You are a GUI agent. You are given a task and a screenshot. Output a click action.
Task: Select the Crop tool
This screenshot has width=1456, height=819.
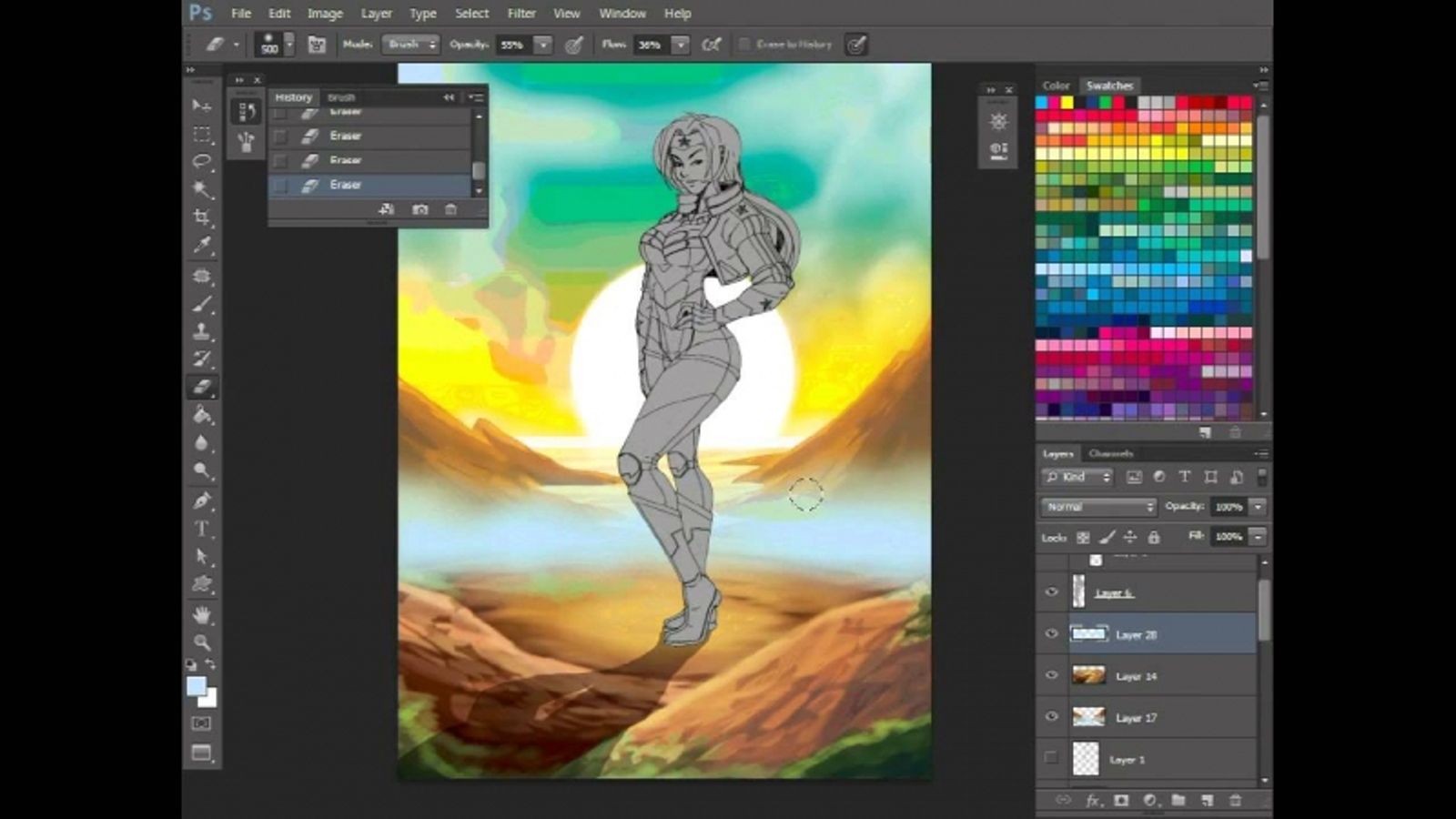click(202, 217)
